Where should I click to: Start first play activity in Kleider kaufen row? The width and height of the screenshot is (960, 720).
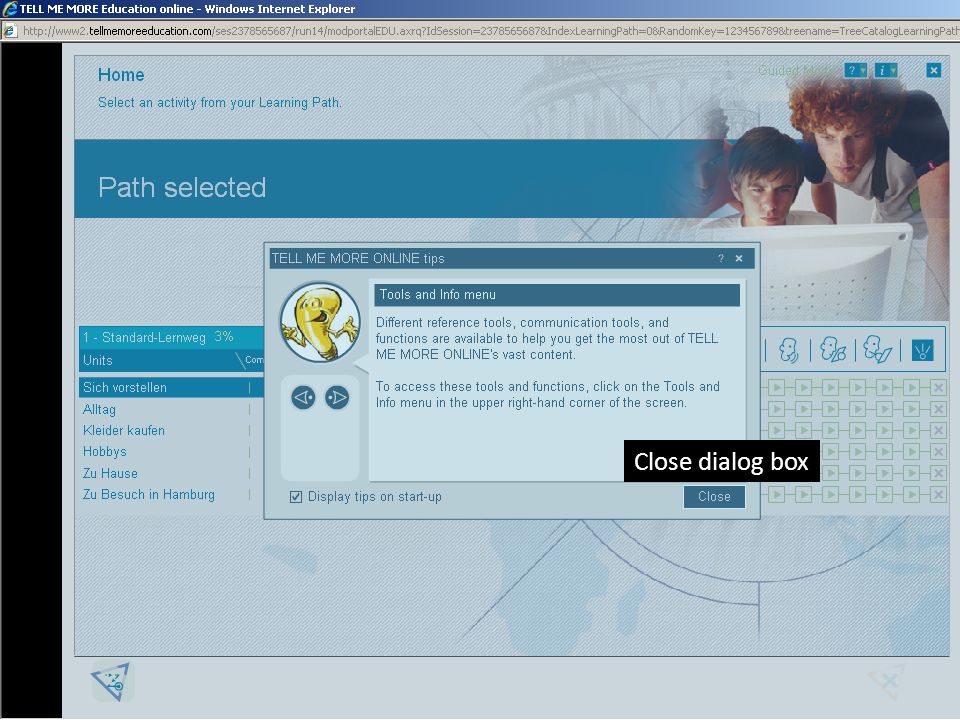[777, 430]
